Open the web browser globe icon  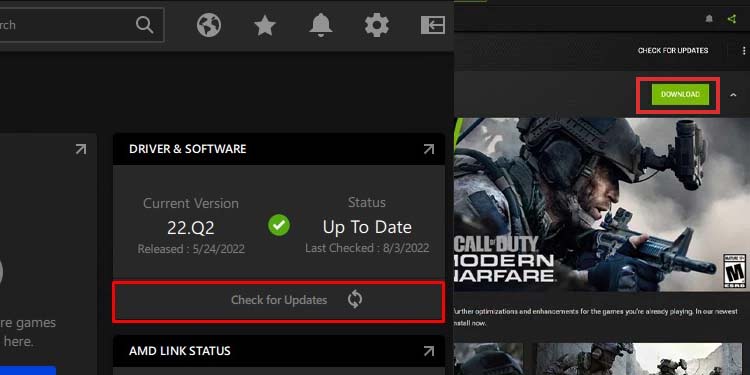[x=209, y=25]
